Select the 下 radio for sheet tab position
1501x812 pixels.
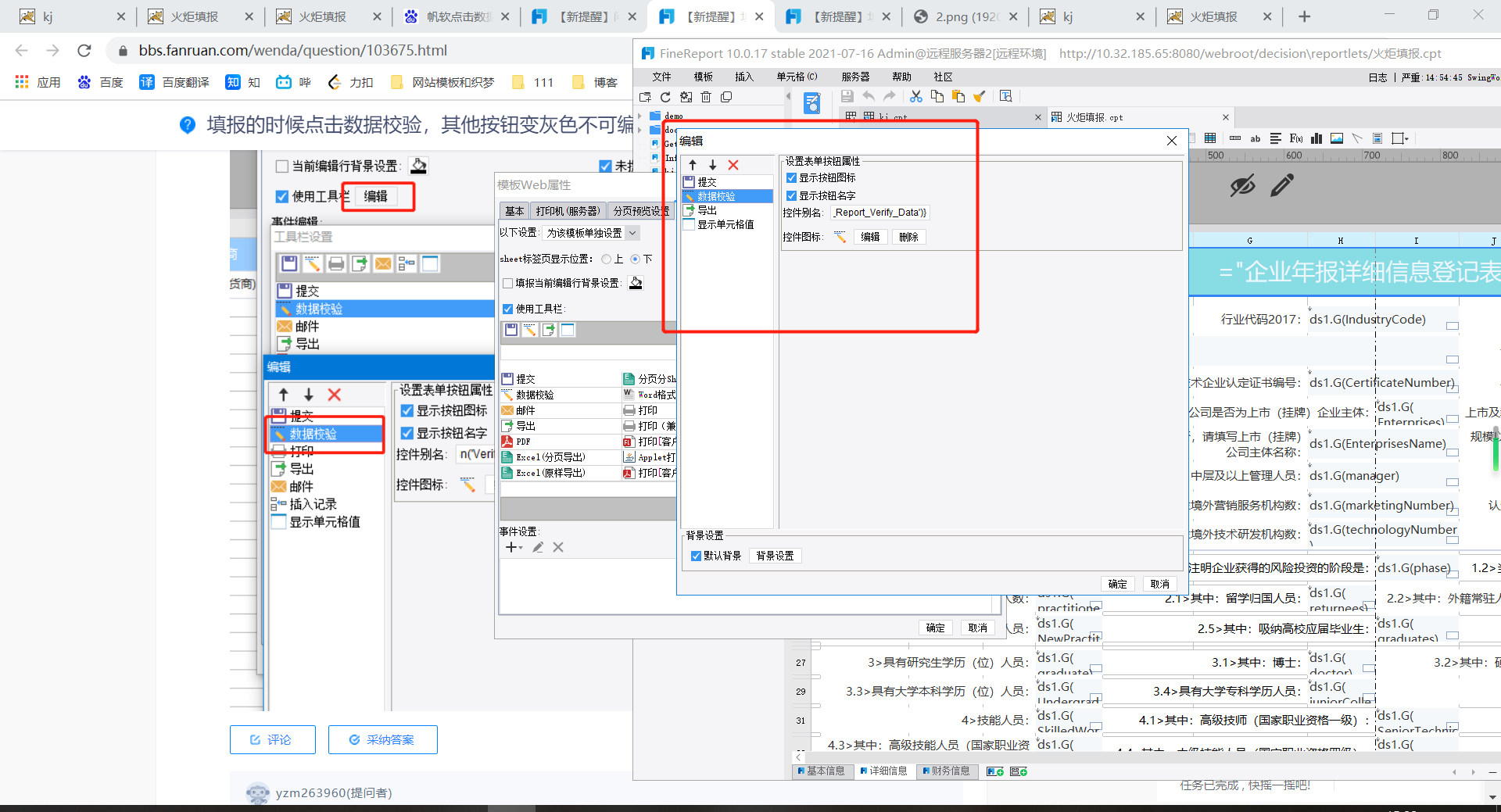coord(635,259)
